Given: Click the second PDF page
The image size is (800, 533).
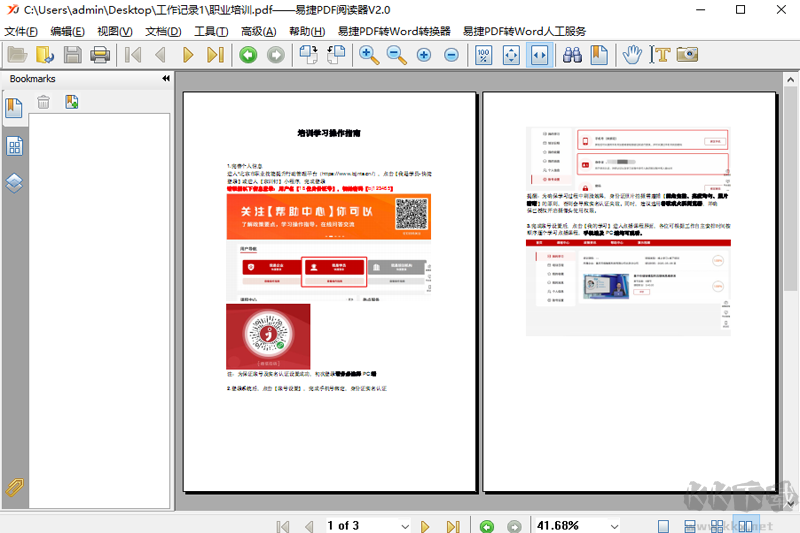Looking at the screenshot, I should pyautogui.click(x=629, y=292).
